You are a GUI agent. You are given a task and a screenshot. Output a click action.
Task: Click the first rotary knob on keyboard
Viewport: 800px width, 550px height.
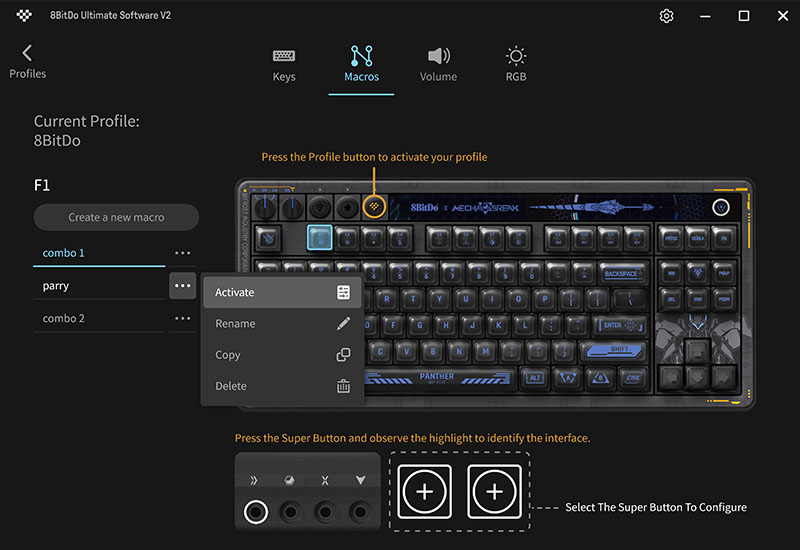tap(265, 207)
